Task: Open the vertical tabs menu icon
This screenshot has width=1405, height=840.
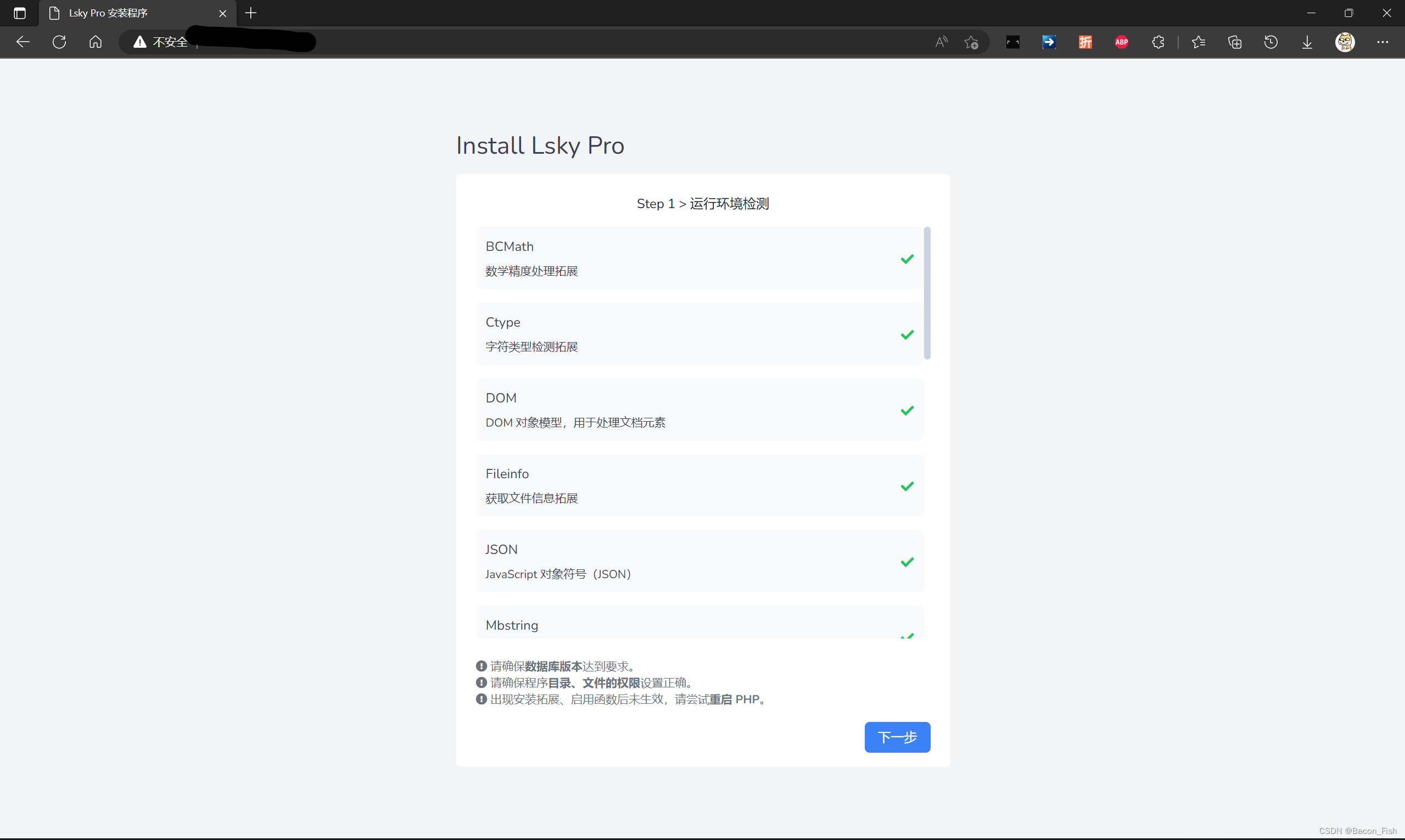Action: pos(20,13)
